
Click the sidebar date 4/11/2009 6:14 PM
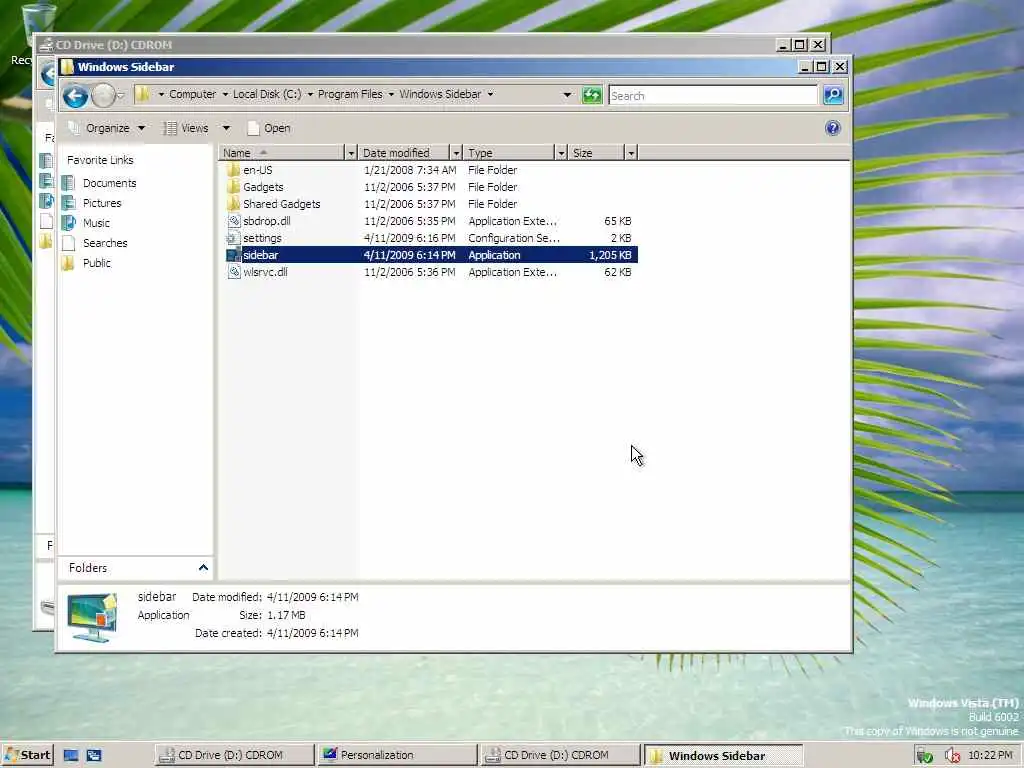pos(409,255)
